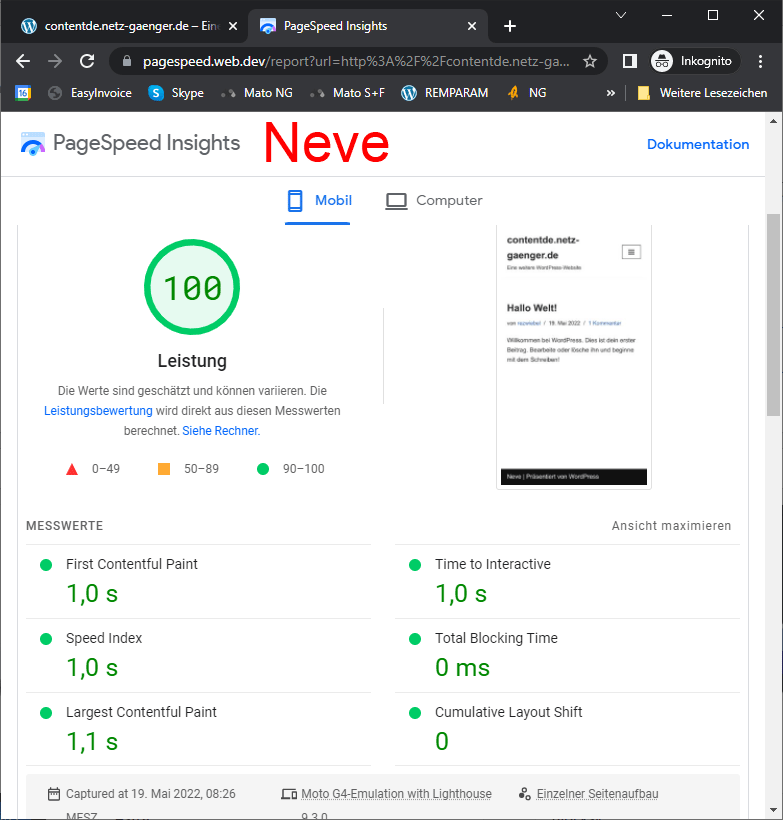The image size is (783, 820).
Task: Select the Mobil results tab
Action: pos(319,200)
